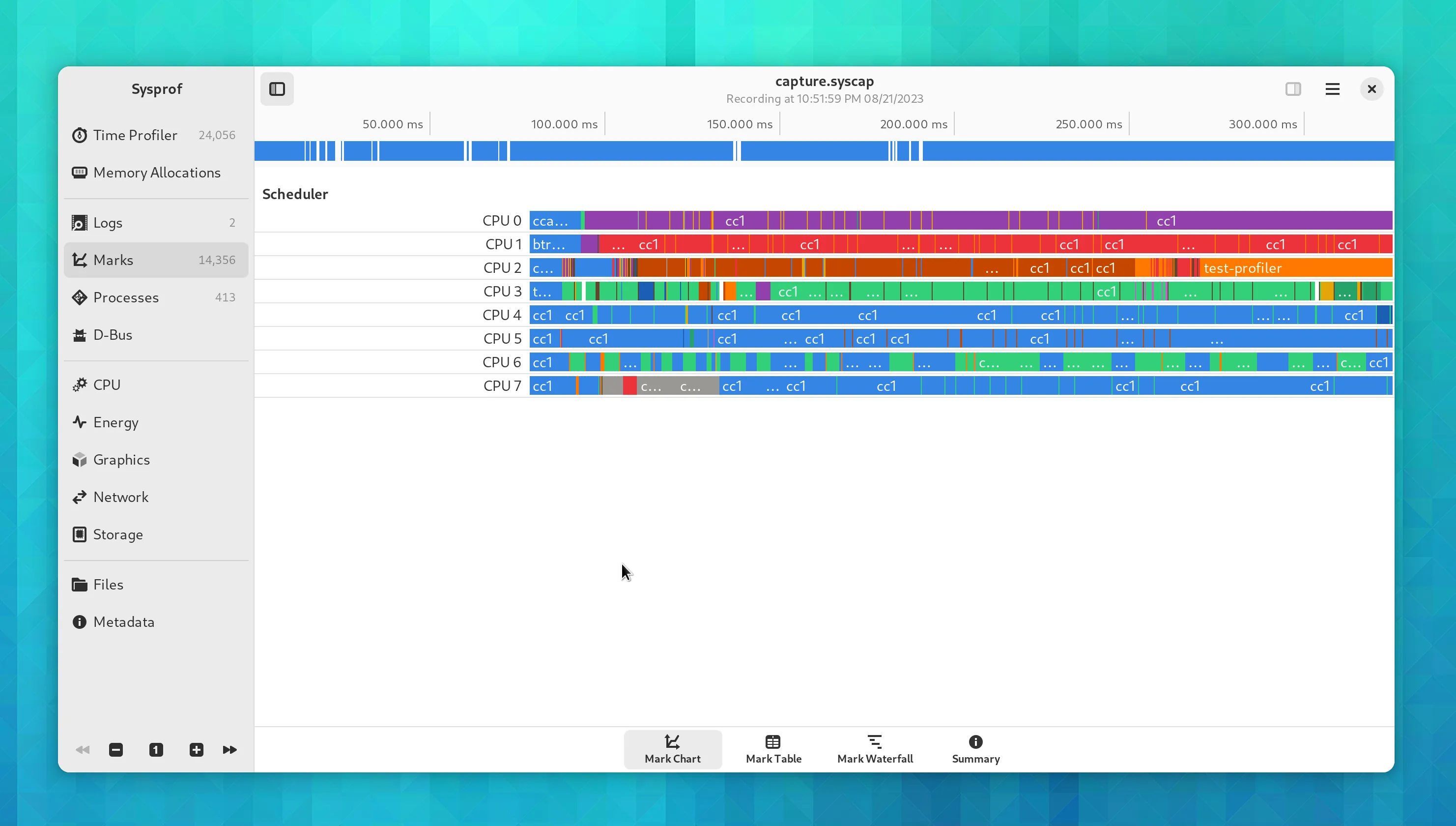The image size is (1456, 826).
Task: Click the zoom out minus button
Action: click(x=115, y=750)
